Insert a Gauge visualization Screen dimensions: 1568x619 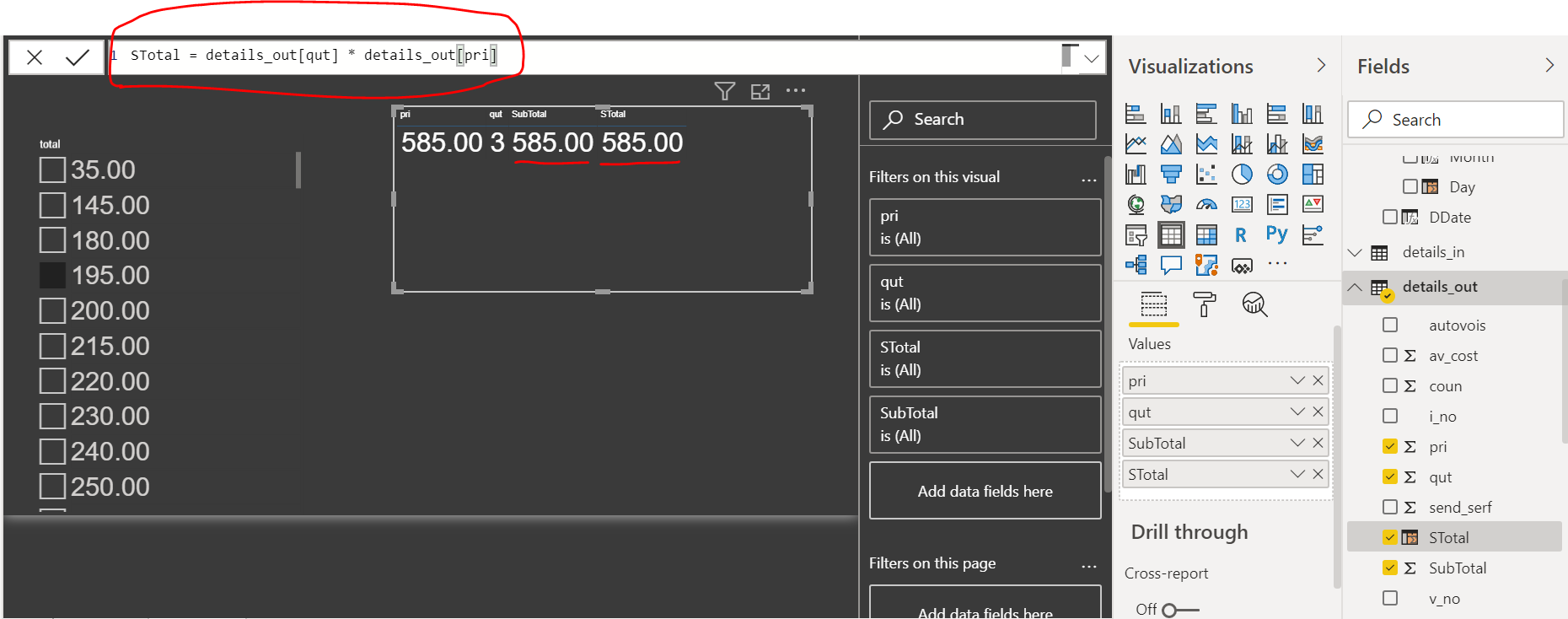click(x=1206, y=204)
